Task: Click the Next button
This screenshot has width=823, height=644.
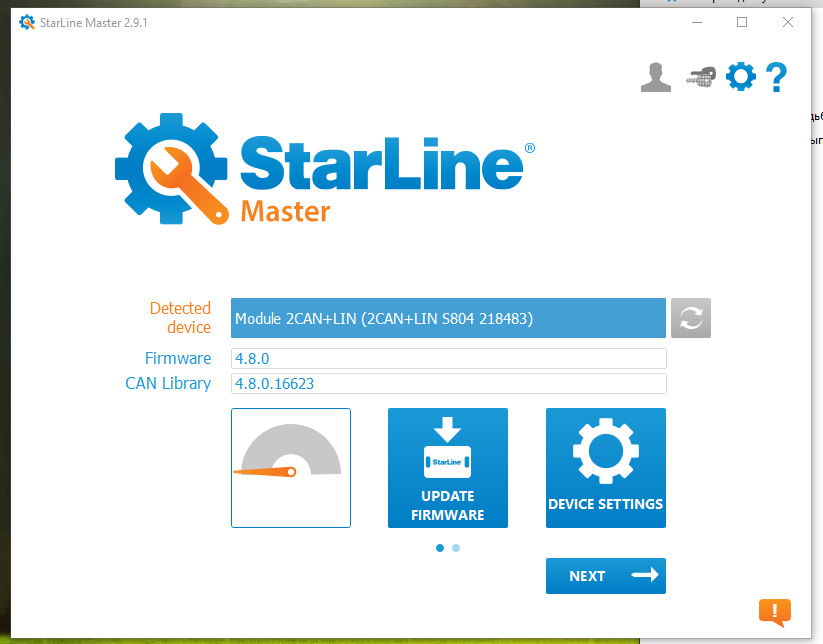Action: tap(606, 576)
